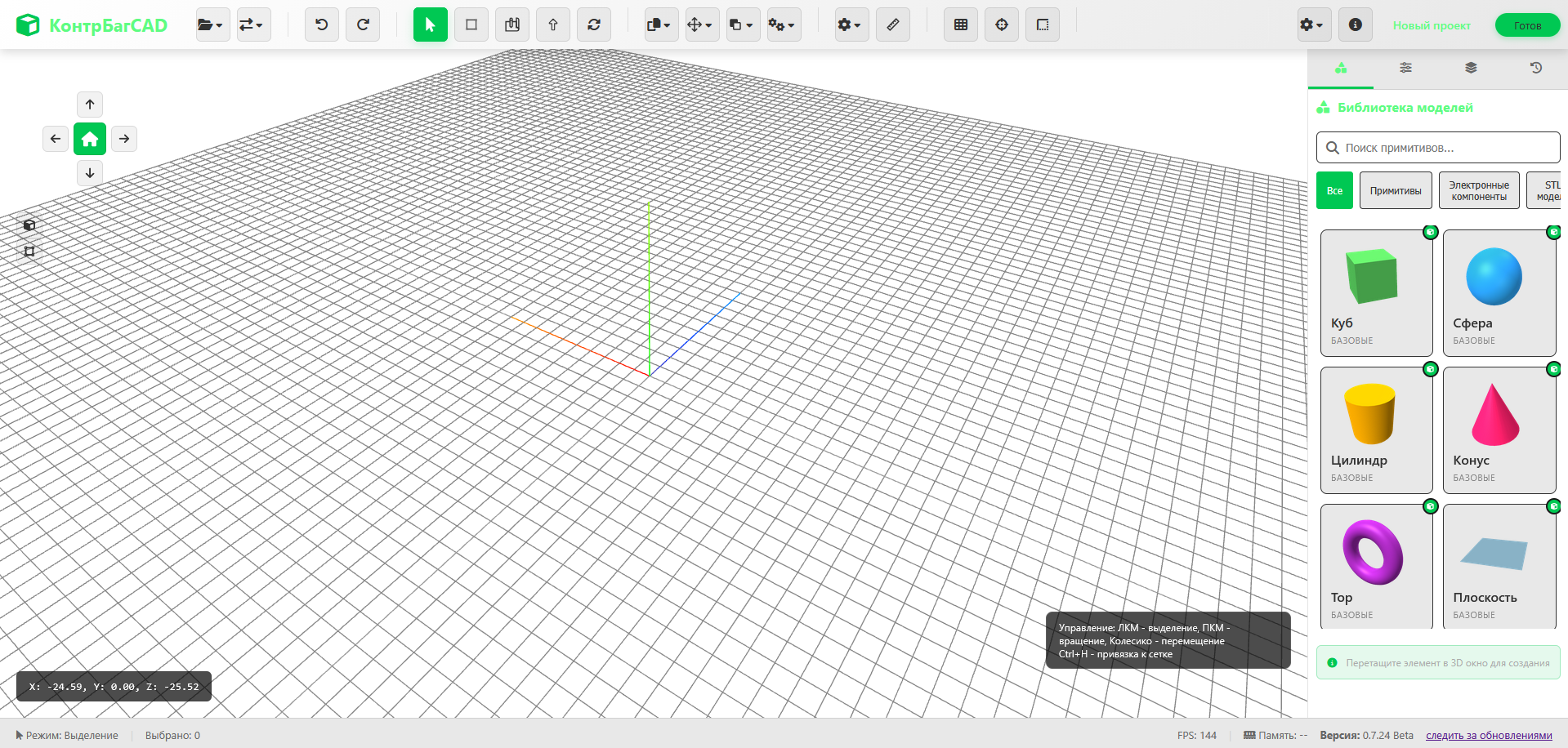Click the home view button

(x=90, y=139)
